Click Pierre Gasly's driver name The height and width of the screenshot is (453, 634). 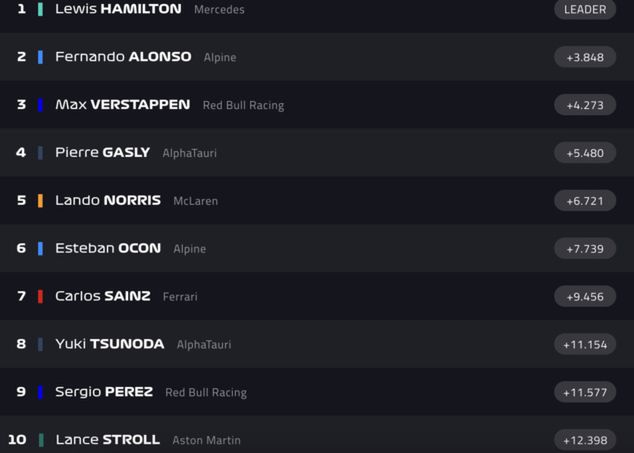(102, 153)
